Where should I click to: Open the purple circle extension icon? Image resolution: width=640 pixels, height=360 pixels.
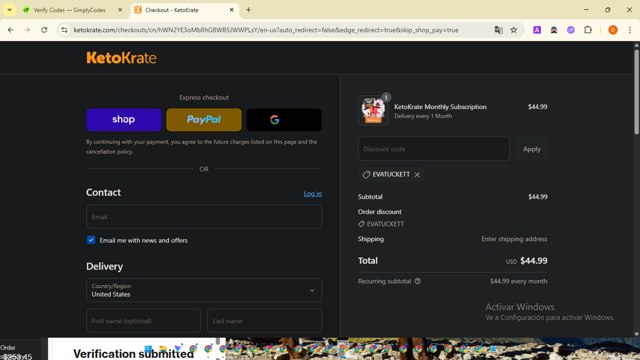(x=571, y=30)
